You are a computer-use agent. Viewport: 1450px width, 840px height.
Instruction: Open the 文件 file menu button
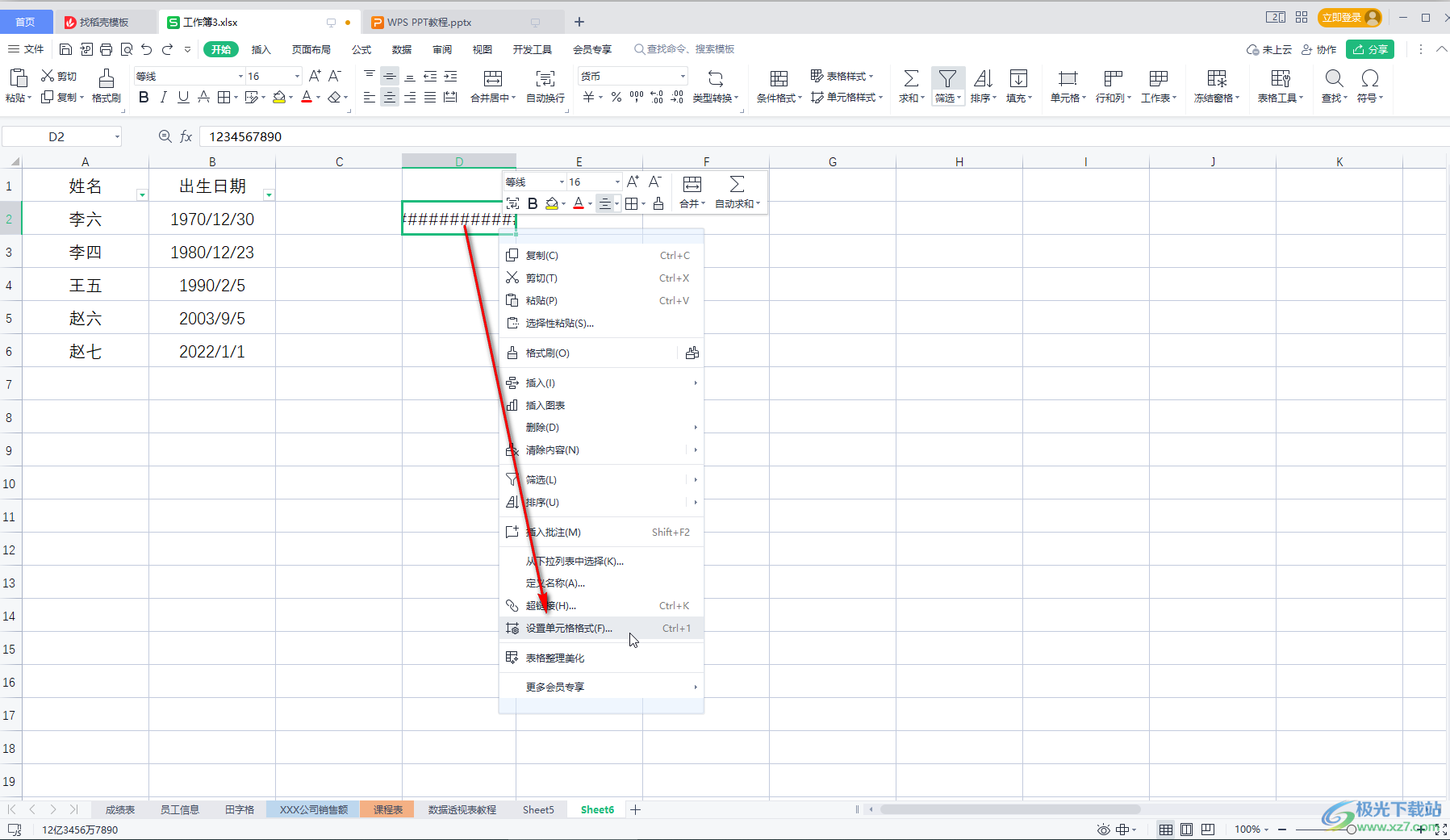coord(27,49)
